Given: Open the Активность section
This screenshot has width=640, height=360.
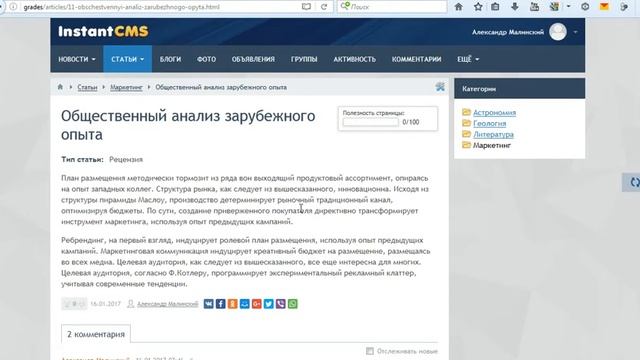Looking at the screenshot, I should pos(354,59).
